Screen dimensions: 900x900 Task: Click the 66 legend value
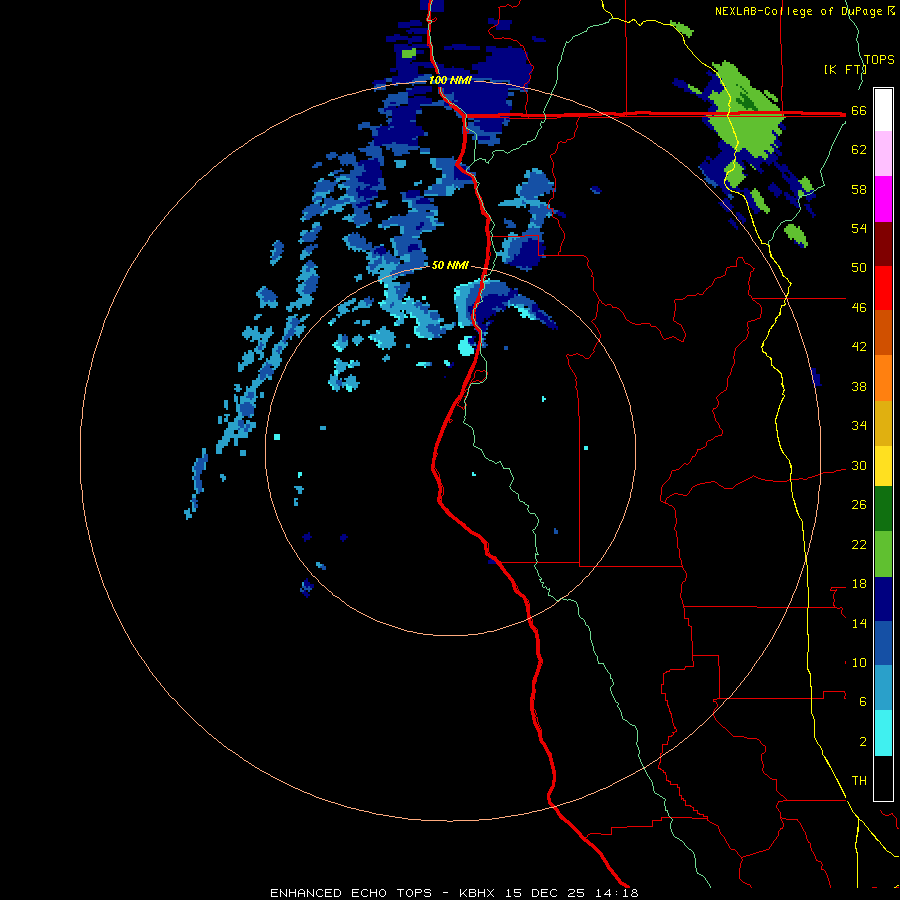point(859,111)
